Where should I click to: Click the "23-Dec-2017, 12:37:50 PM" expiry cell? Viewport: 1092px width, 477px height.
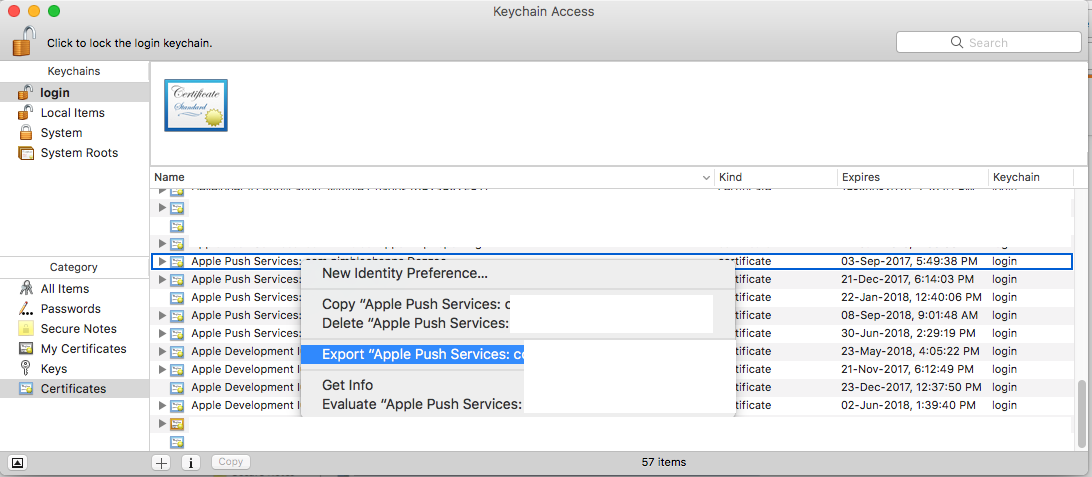912,387
